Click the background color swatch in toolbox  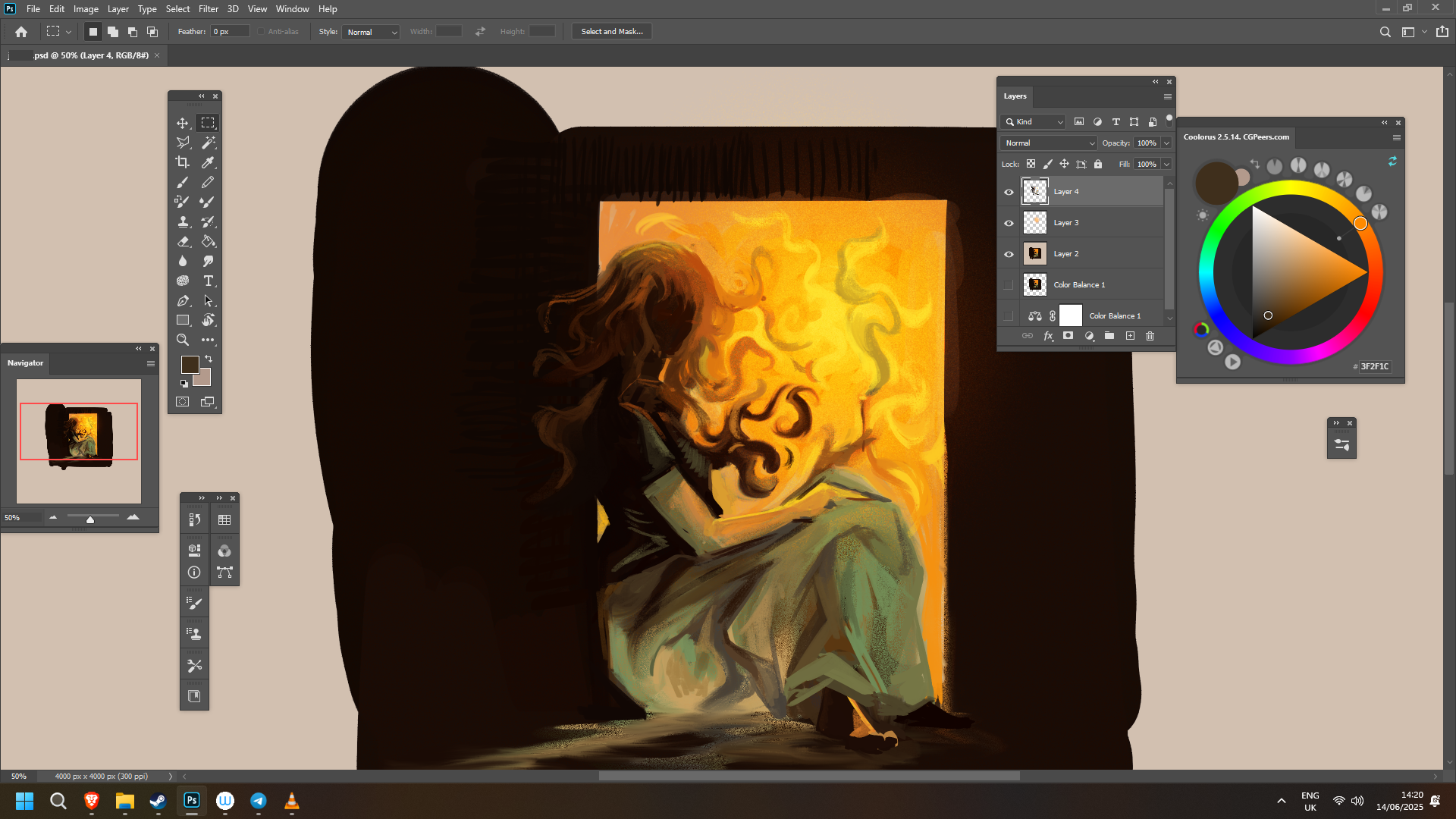click(204, 379)
